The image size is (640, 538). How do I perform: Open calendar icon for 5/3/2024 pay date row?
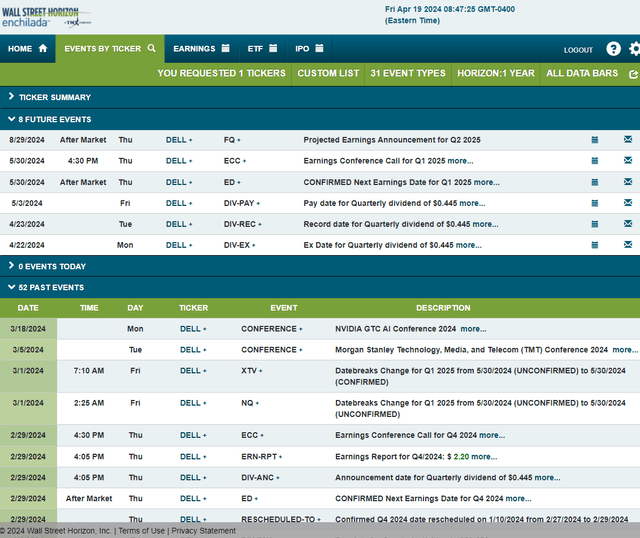coord(595,203)
